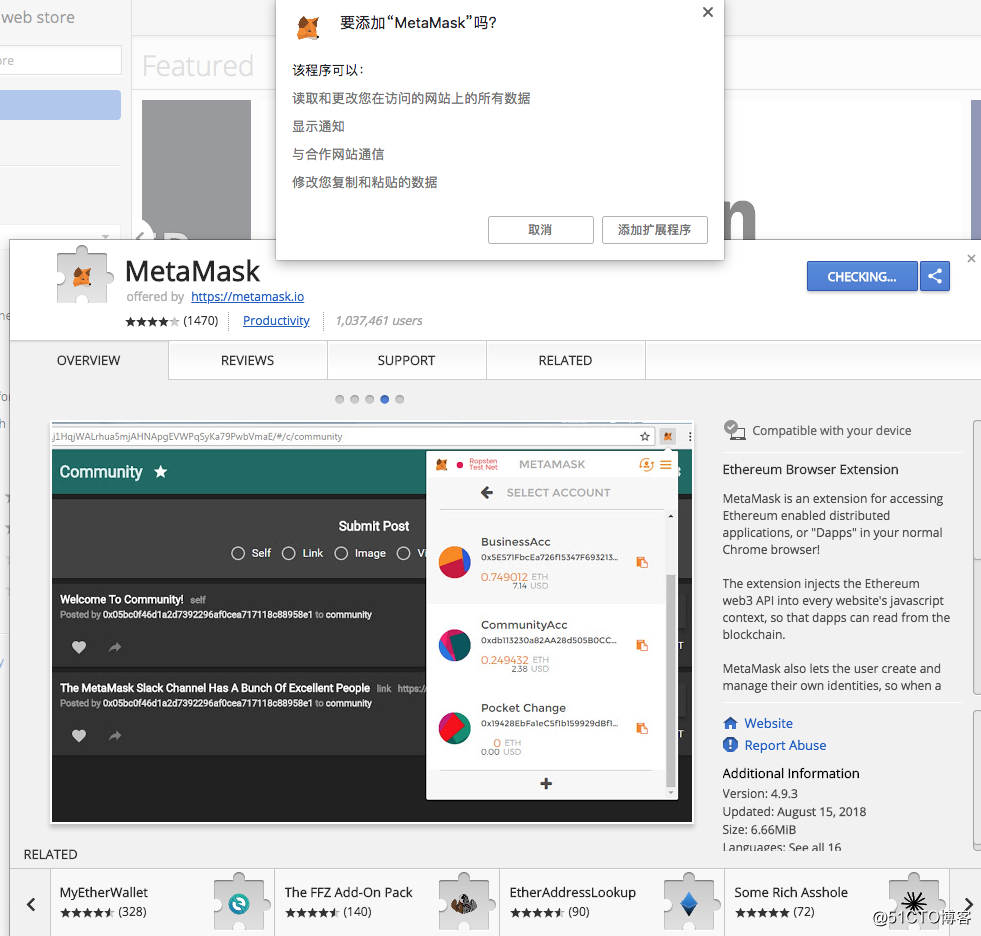981x936 pixels.
Task: Switch to the SUPPORT tab
Action: coord(406,360)
